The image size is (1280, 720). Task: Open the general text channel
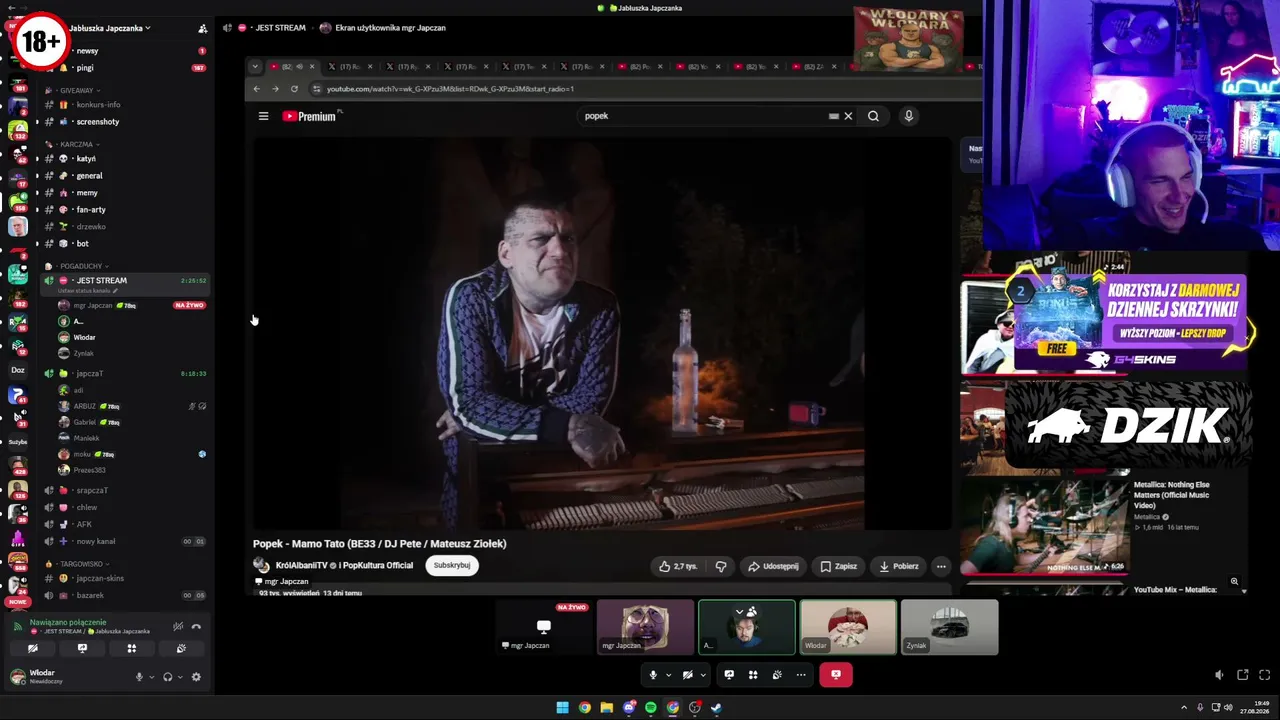click(125, 176)
